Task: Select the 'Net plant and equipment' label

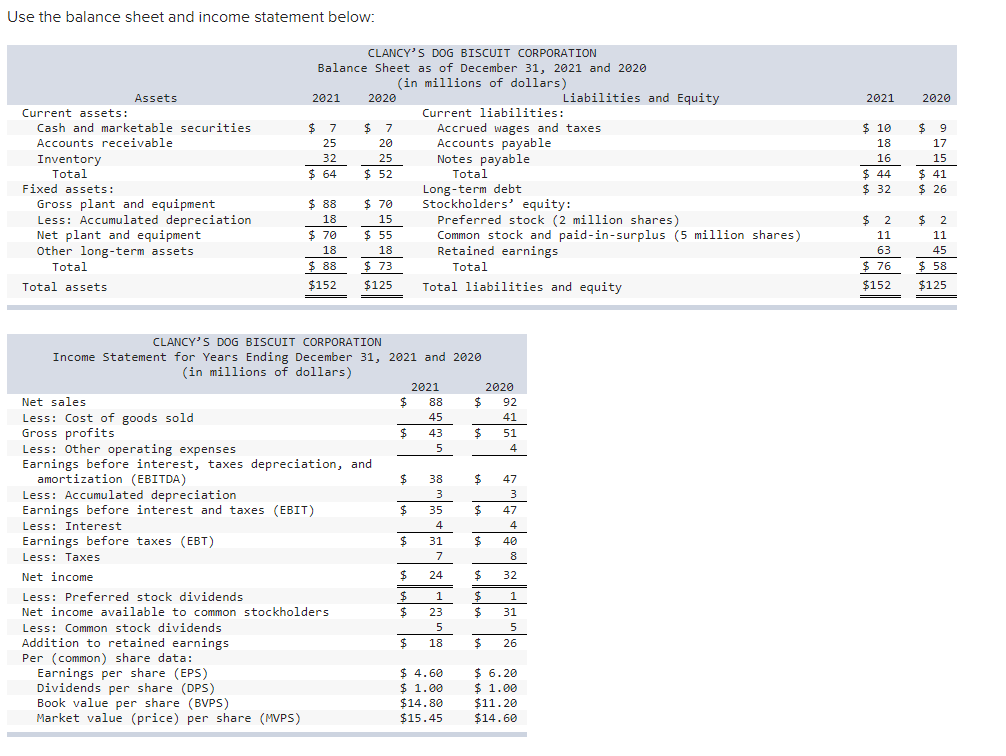Action: tap(119, 235)
